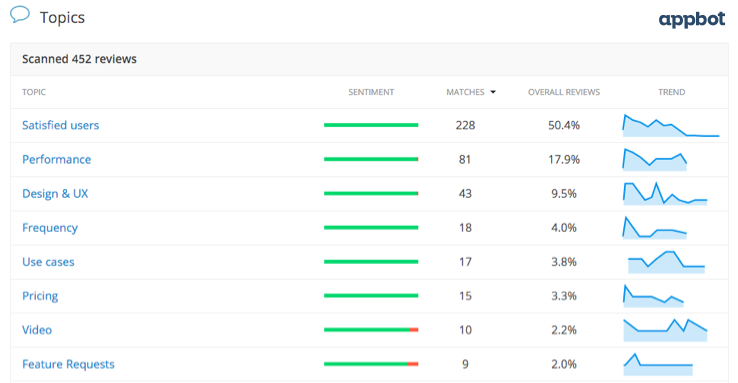
Task: Open the Feature Requests topic
Action: 68,364
